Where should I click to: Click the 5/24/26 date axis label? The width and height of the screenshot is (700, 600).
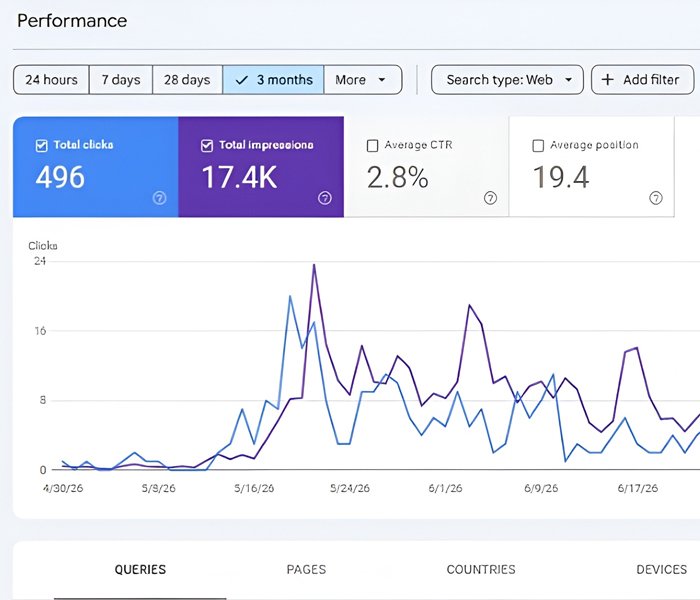tap(350, 488)
